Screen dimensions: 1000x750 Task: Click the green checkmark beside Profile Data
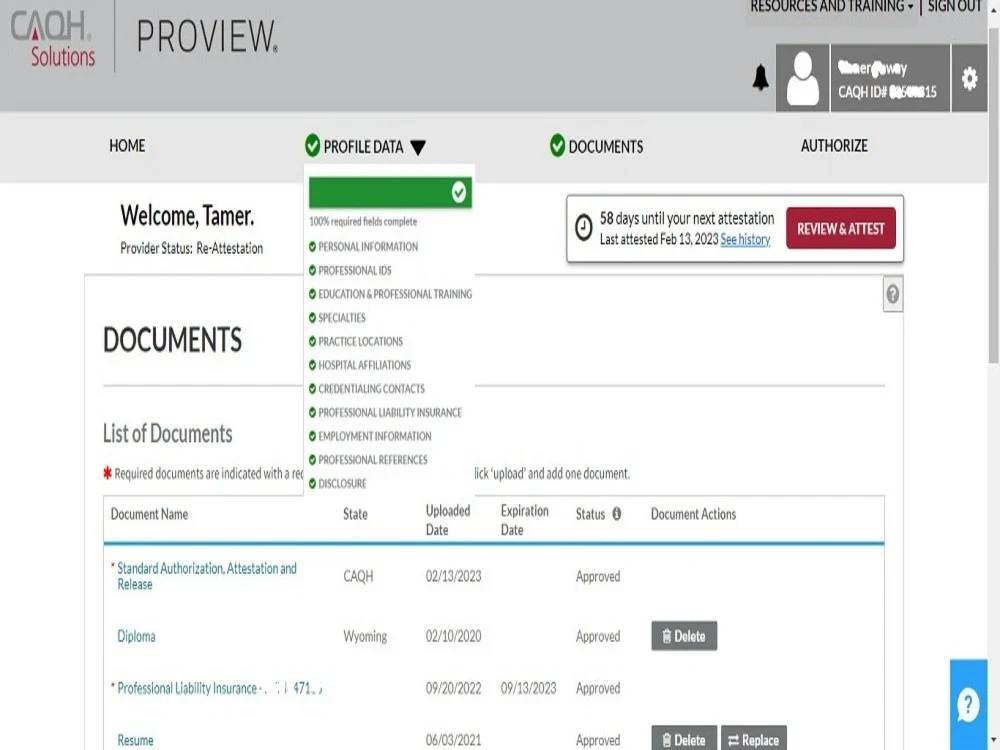[312, 146]
